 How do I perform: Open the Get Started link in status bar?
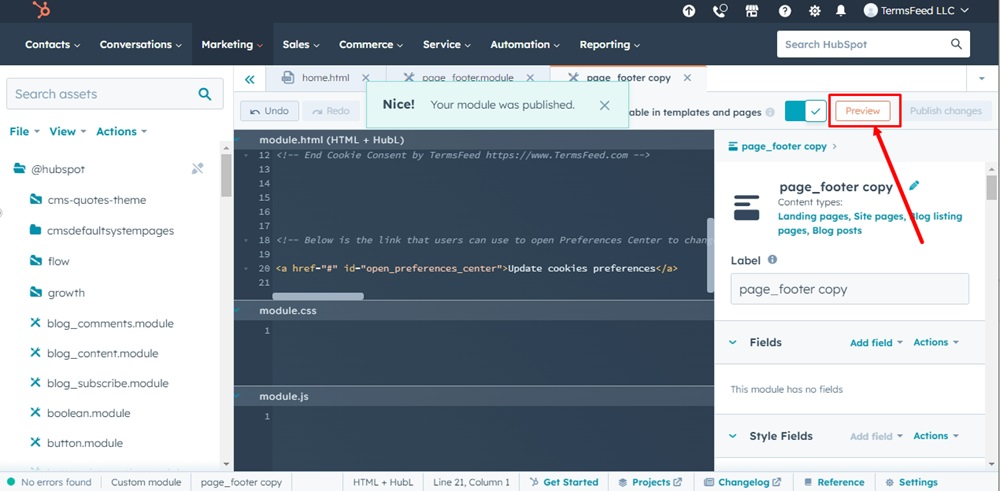point(564,482)
